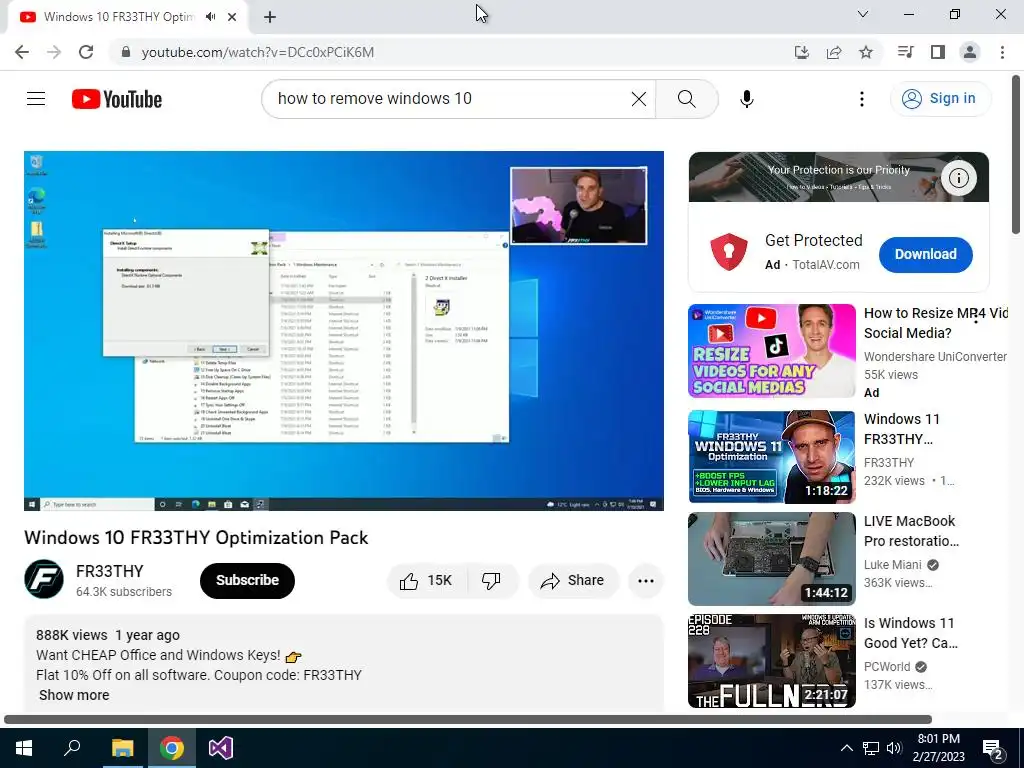Open How to Resize MP4 video title

click(x=936, y=323)
